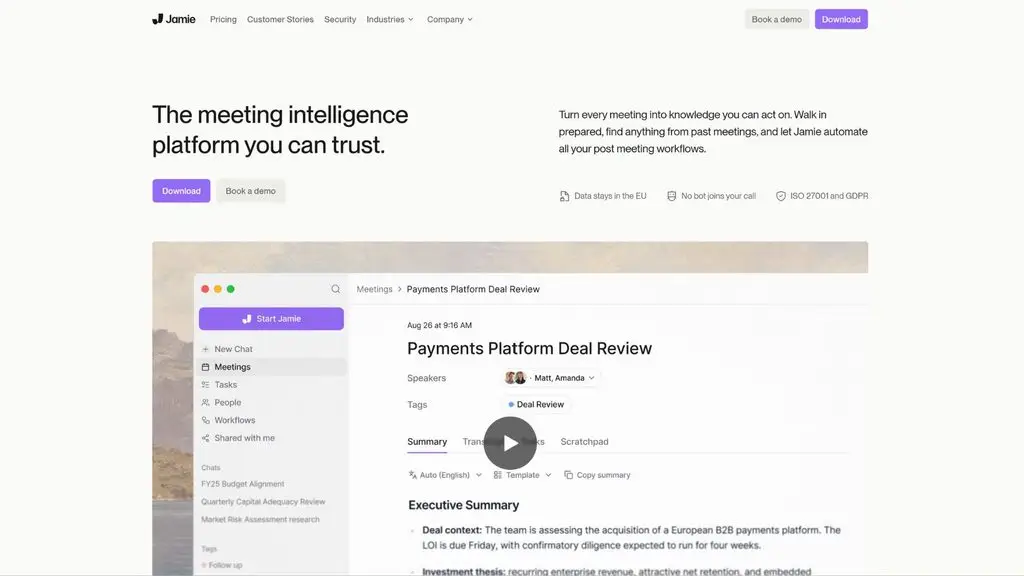Click the Data stays in the EU icon

point(564,196)
